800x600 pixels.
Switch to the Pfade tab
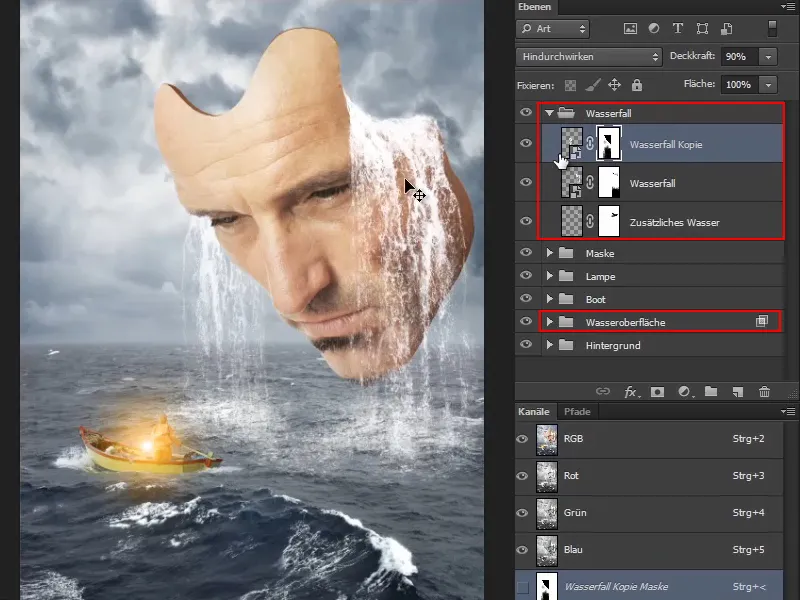(577, 411)
